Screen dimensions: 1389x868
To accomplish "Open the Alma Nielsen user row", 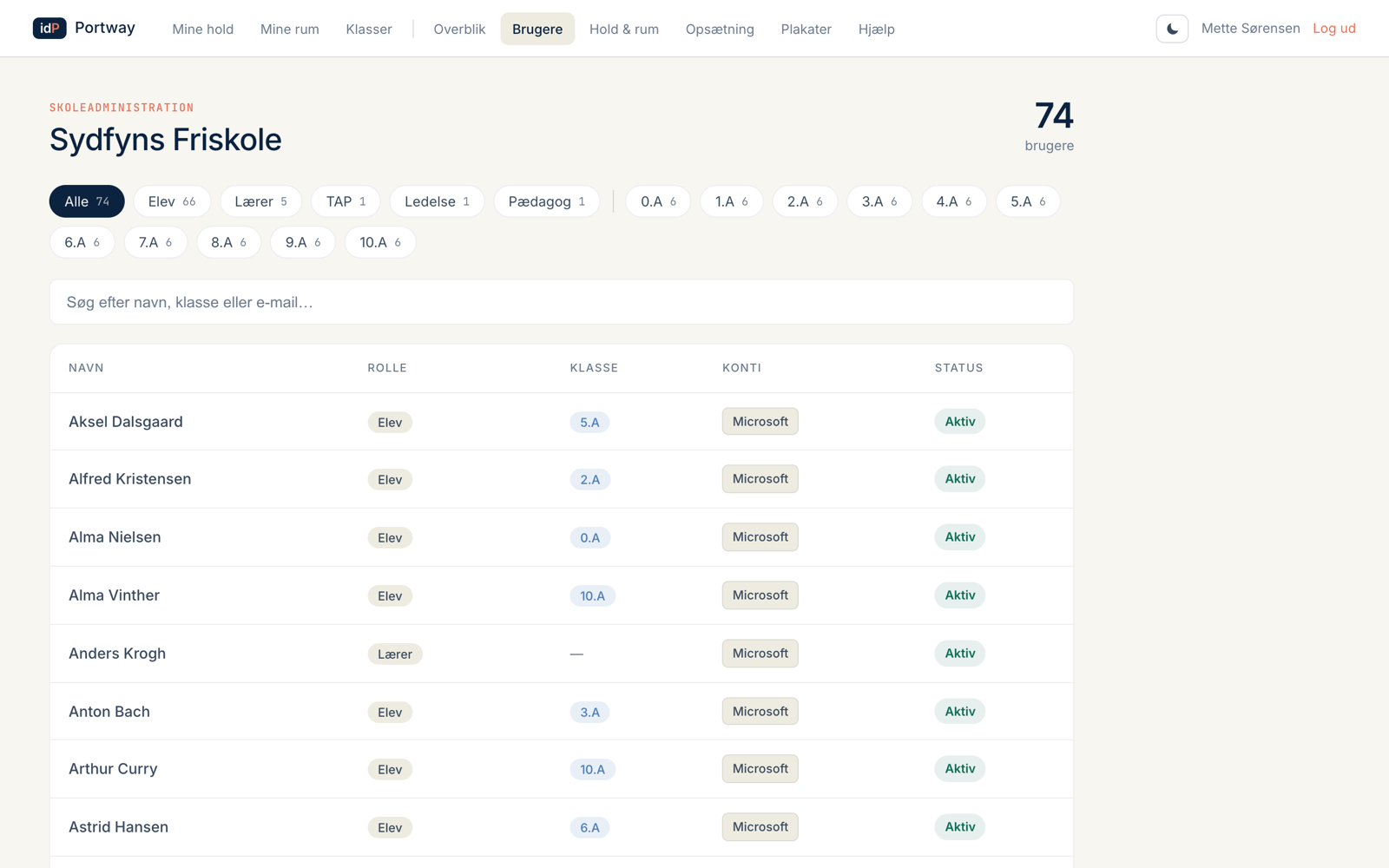I will click(562, 537).
